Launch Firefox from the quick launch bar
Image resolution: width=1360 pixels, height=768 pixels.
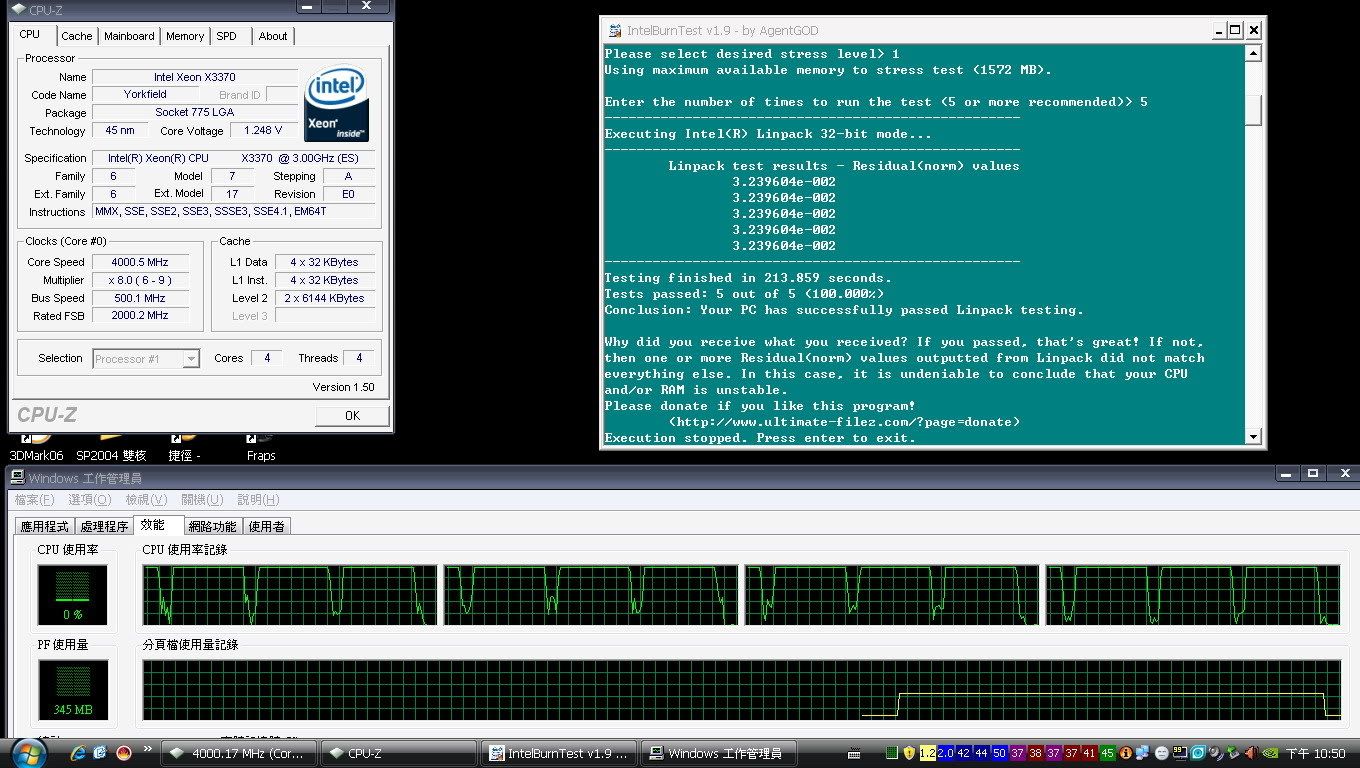tap(123, 753)
